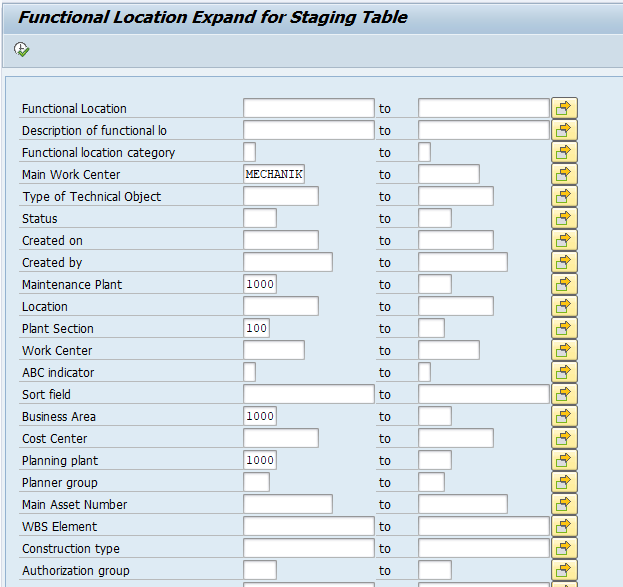This screenshot has height=587, width=623.
Task: Click the Maintenance Plant field showing 1000
Action: coord(260,284)
